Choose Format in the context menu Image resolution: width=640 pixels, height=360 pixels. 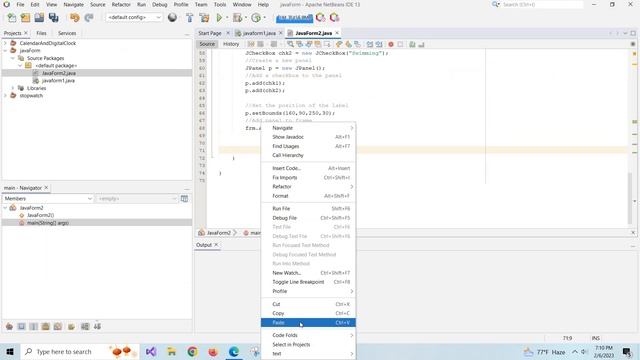(308, 196)
